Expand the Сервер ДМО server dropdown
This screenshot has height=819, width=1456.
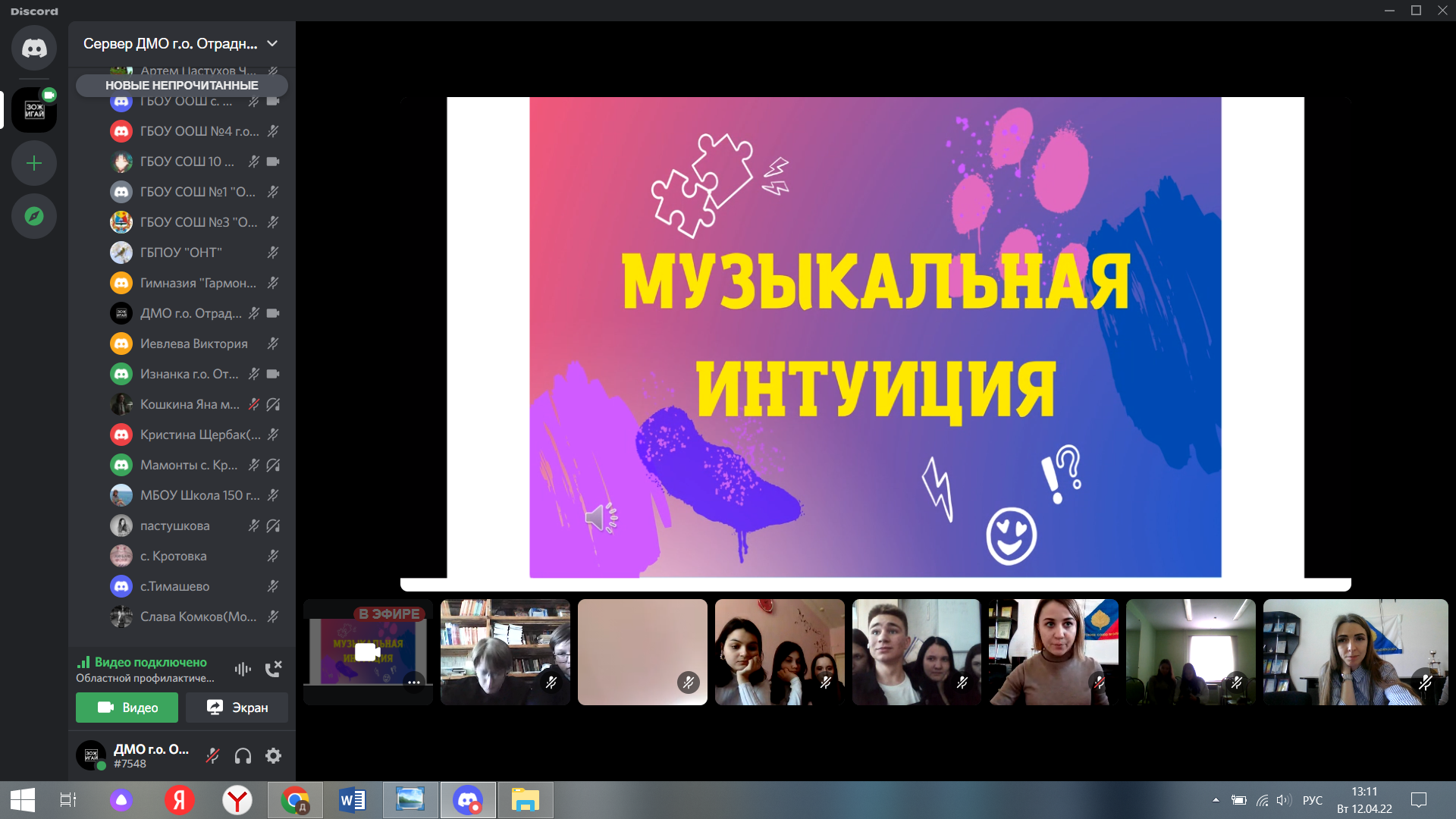coord(272,44)
